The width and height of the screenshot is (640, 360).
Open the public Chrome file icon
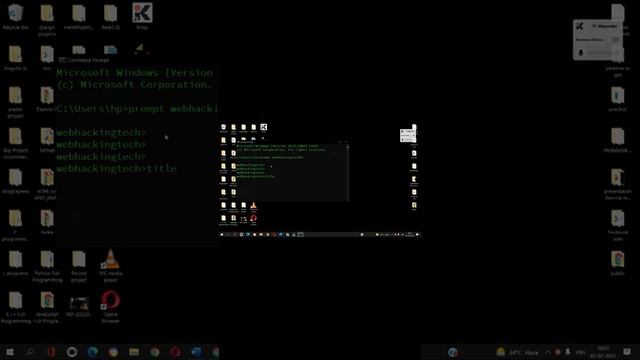pyautogui.click(x=618, y=263)
